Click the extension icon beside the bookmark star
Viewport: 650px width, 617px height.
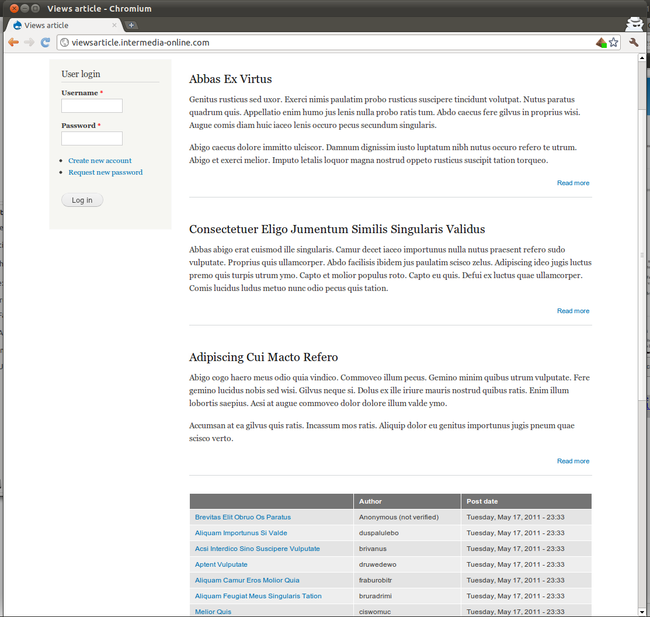[x=601, y=42]
